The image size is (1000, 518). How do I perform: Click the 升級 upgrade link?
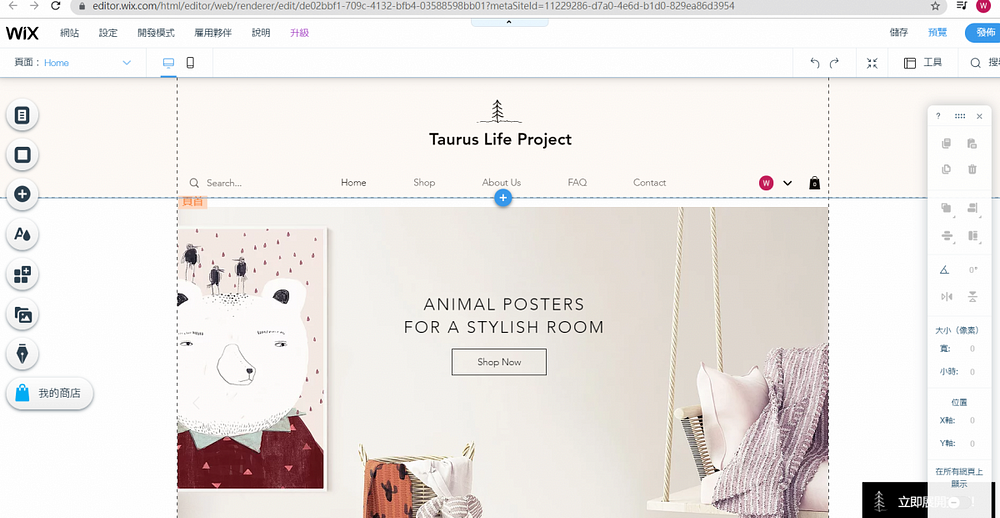[x=300, y=33]
